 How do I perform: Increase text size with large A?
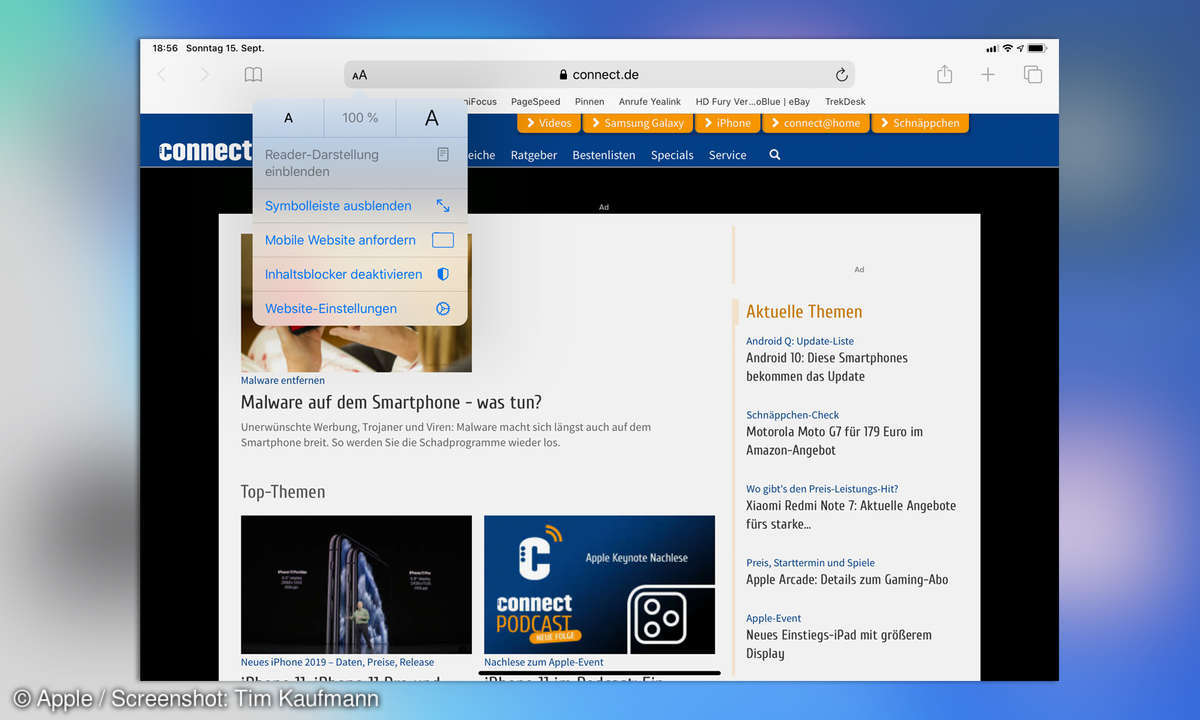(432, 118)
